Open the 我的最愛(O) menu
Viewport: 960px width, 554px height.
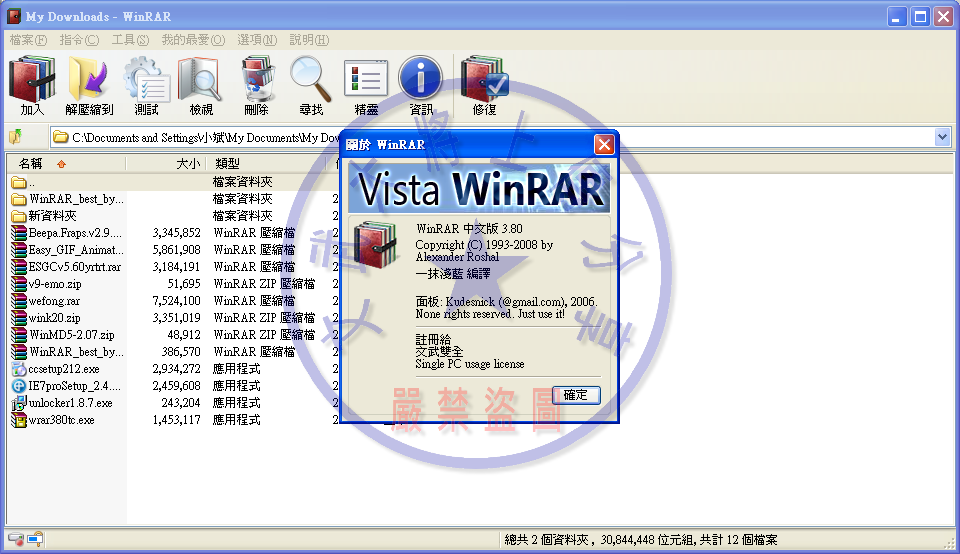click(193, 40)
